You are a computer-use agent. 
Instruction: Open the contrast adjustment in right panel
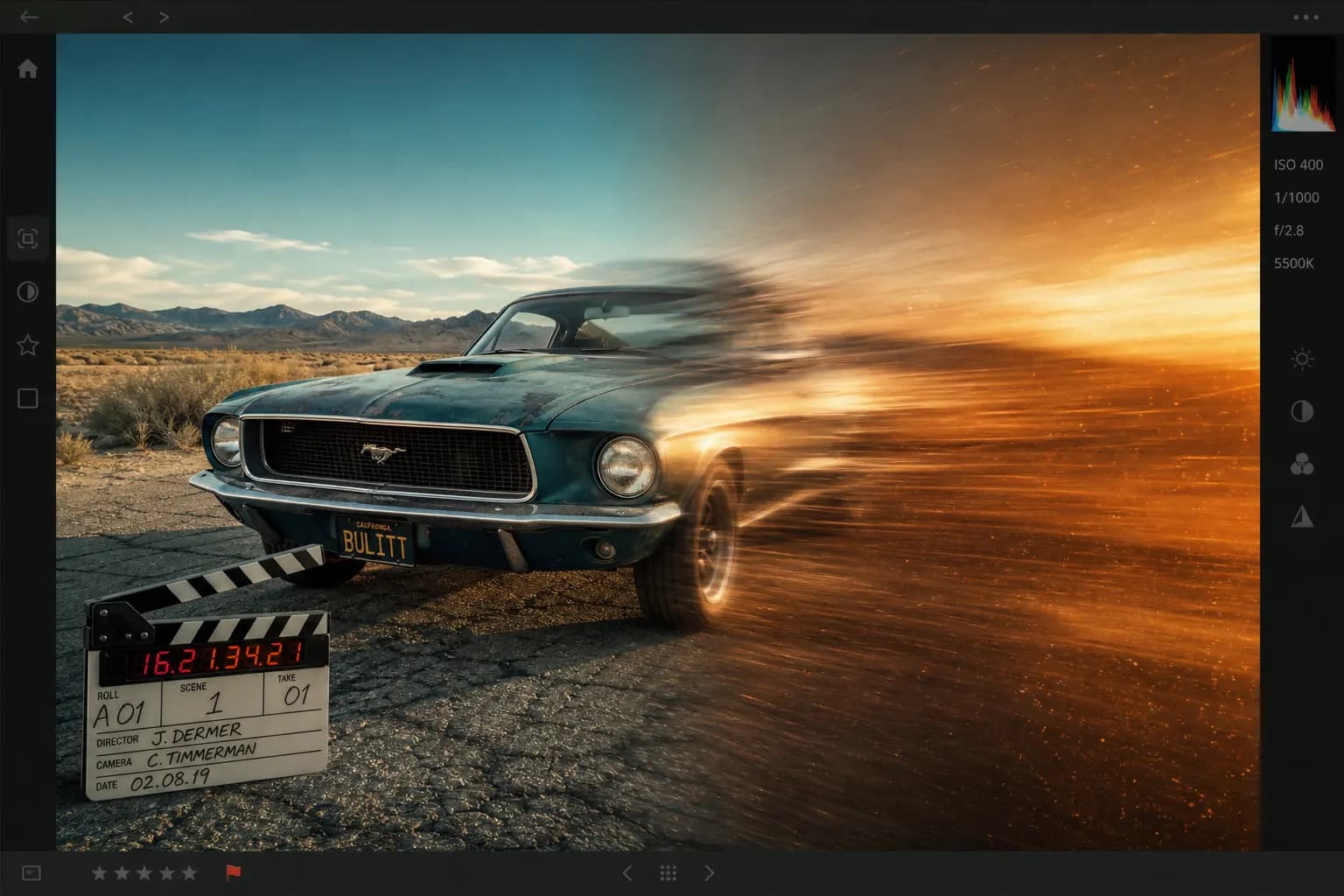(x=1302, y=411)
